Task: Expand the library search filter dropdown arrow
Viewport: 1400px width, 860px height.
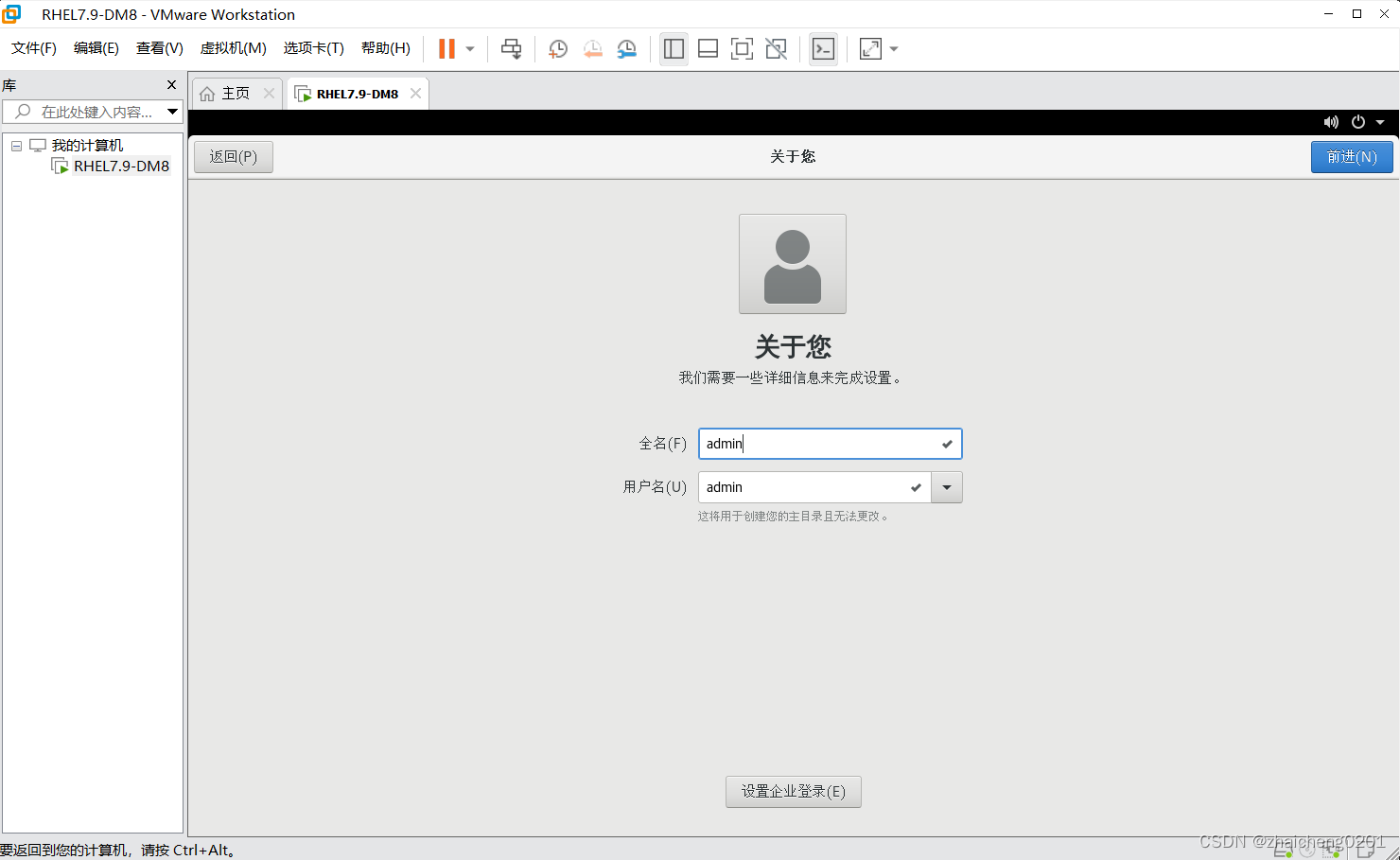Action: coord(173,112)
